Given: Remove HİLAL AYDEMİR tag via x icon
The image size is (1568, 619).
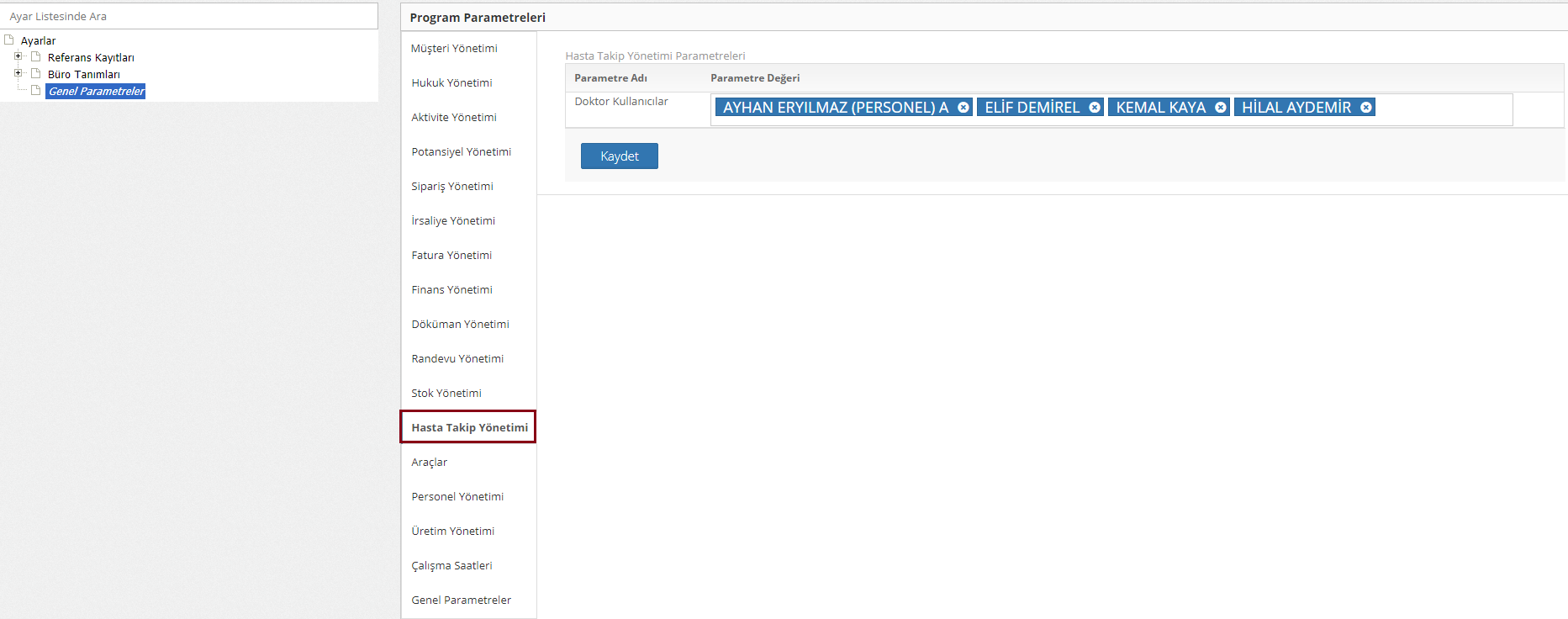Looking at the screenshot, I should (1366, 108).
